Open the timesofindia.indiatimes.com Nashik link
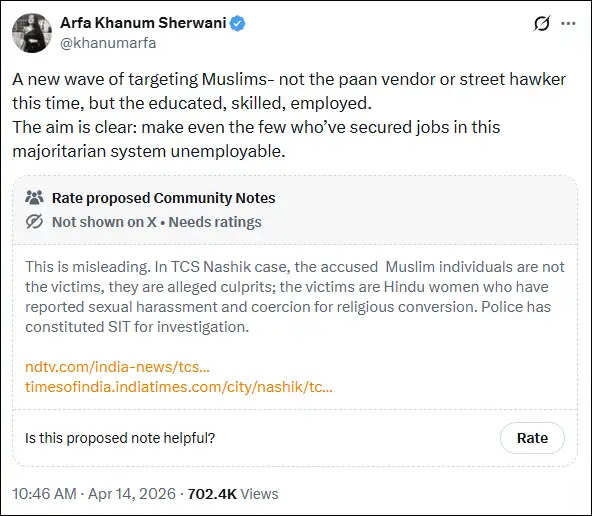This screenshot has width=592, height=516. pyautogui.click(x=179, y=387)
